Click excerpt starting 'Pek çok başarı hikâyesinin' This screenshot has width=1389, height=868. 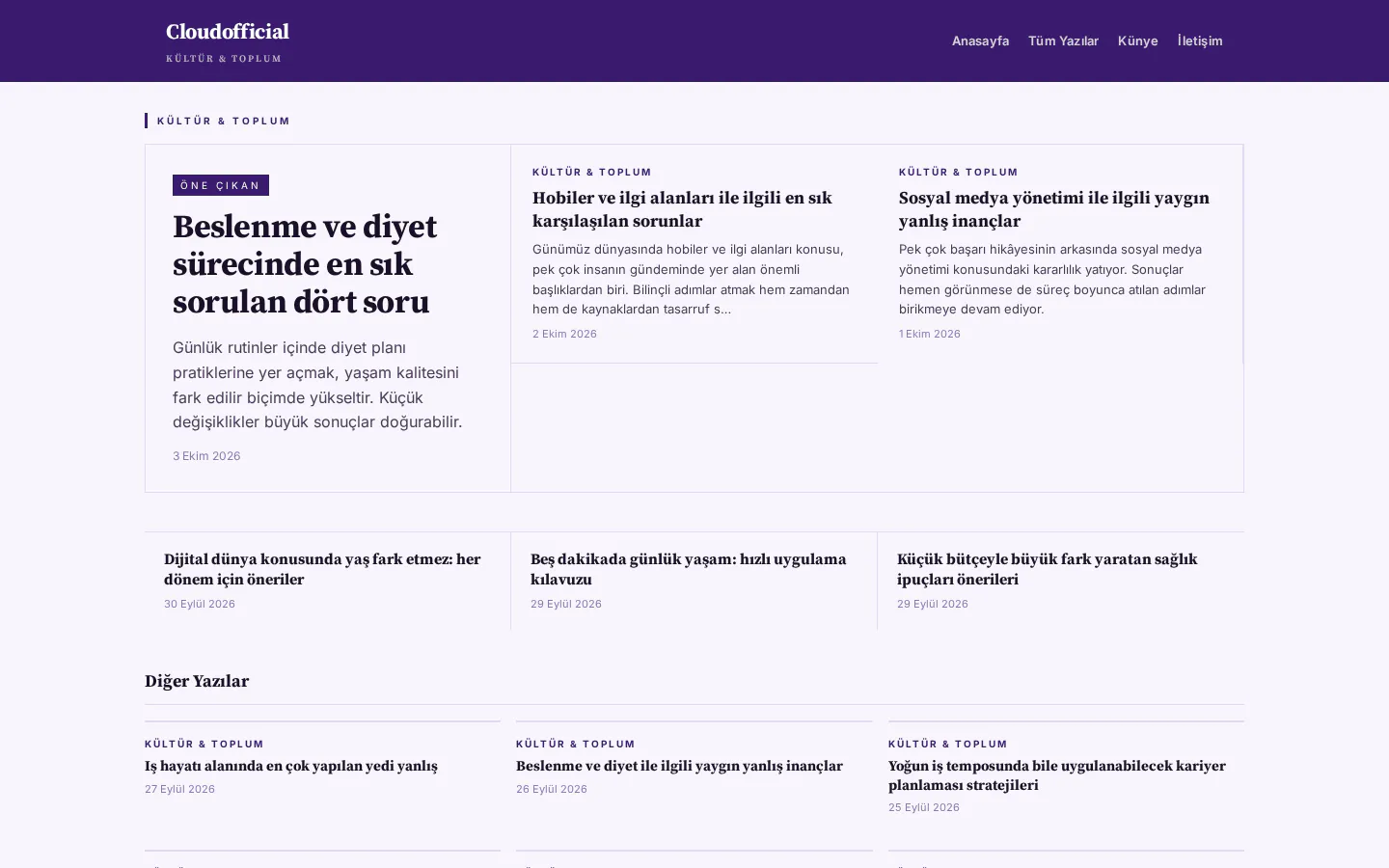point(1052,279)
